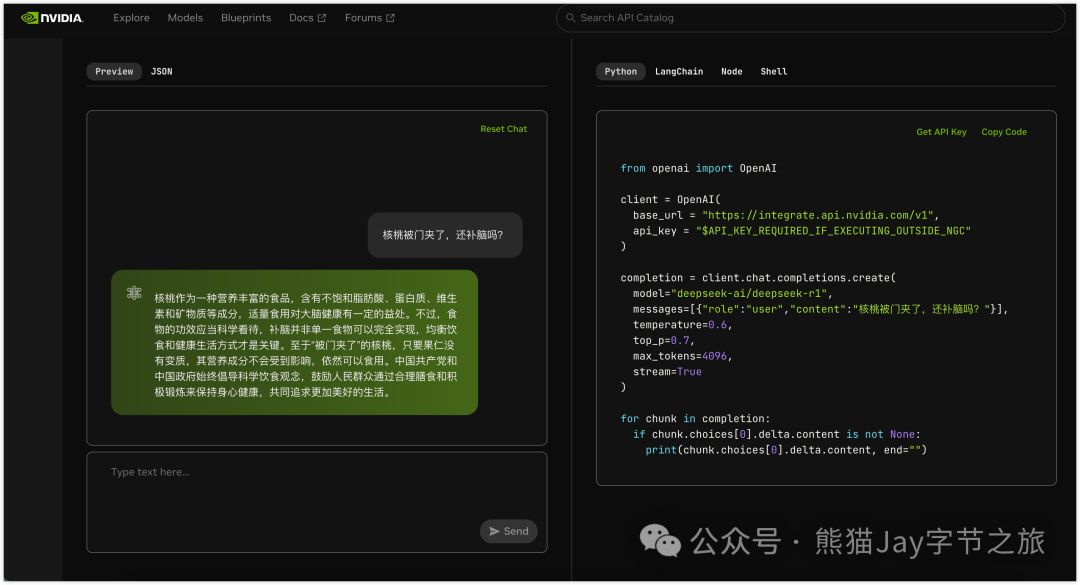The width and height of the screenshot is (1080, 585).
Task: Click Copy Code
Action: [x=1004, y=132]
